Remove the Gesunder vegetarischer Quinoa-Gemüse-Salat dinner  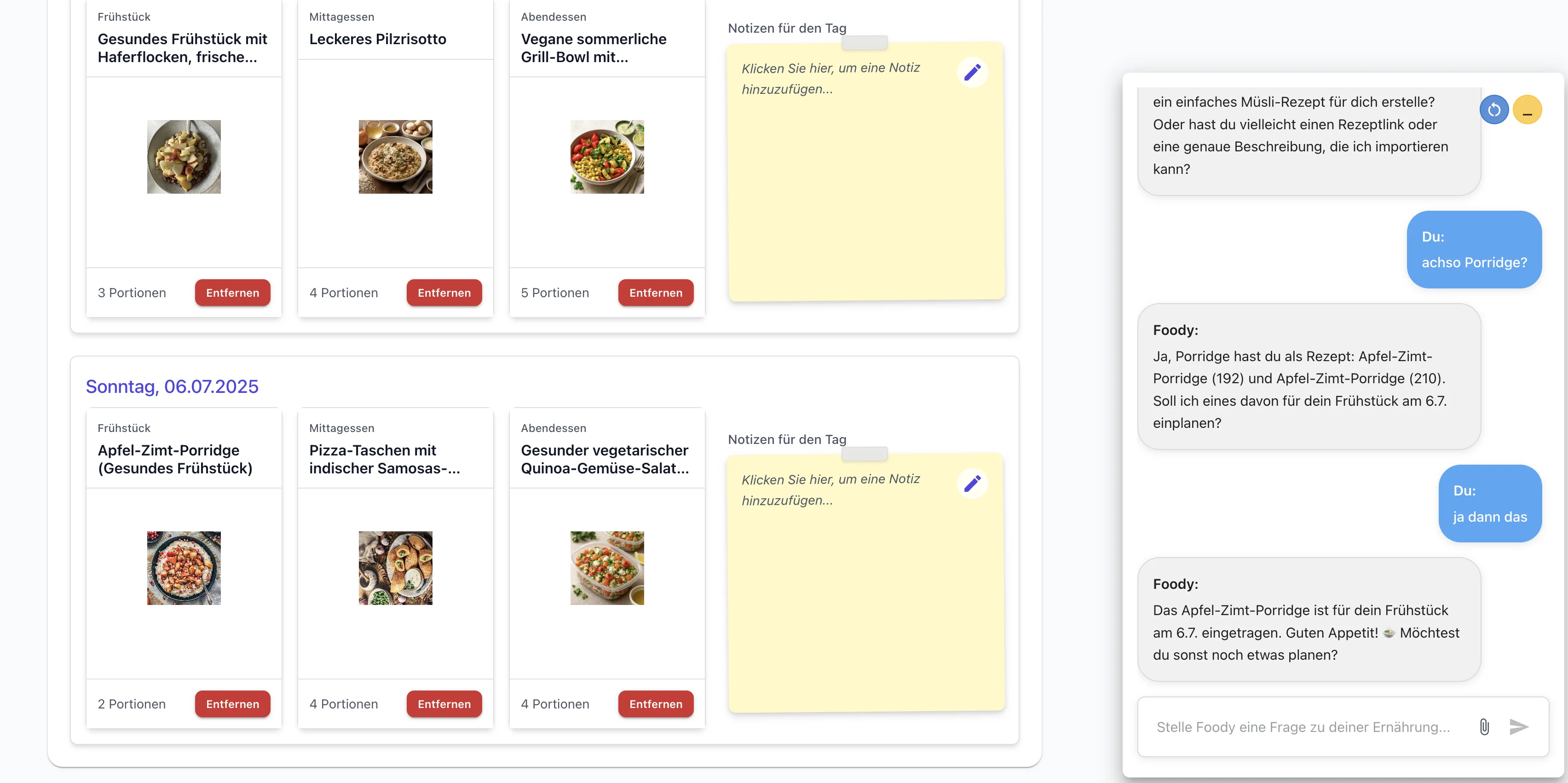click(x=656, y=704)
